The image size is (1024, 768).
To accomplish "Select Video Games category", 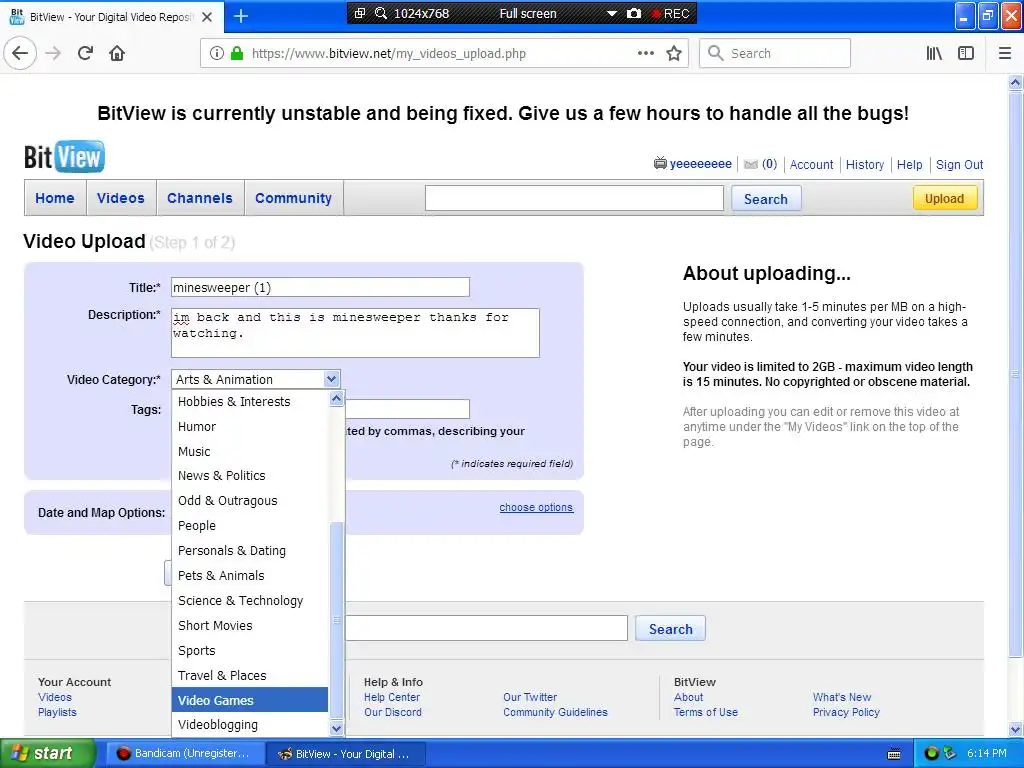I will [249, 700].
